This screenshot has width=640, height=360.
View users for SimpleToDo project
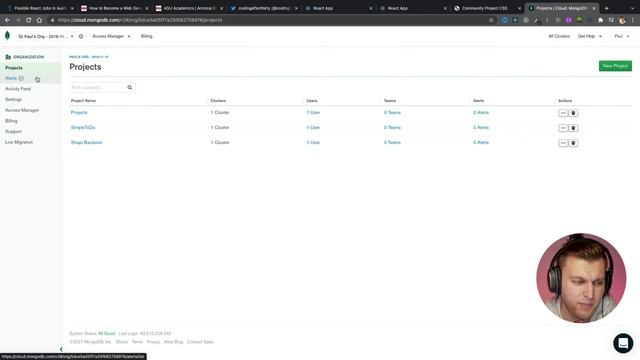tap(313, 127)
